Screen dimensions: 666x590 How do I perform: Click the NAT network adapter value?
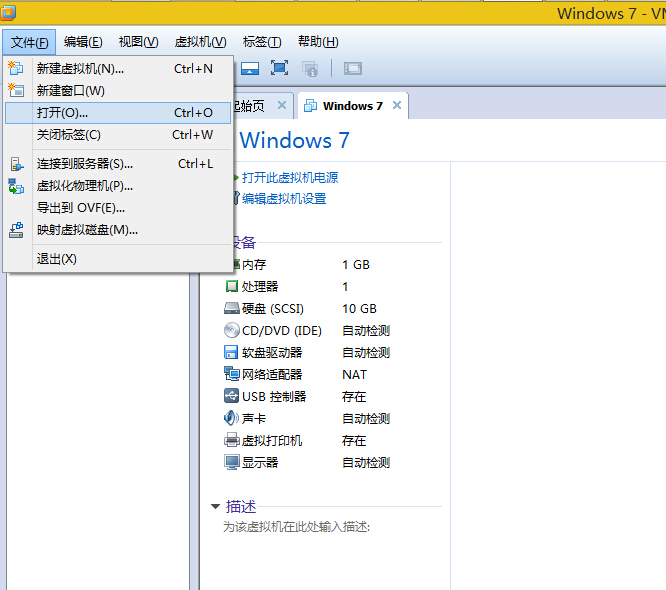click(354, 375)
